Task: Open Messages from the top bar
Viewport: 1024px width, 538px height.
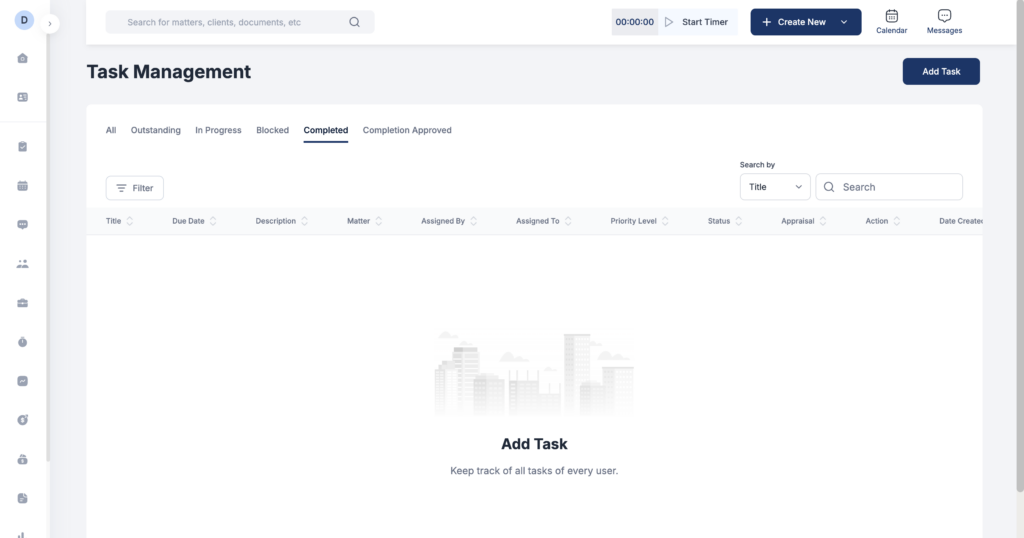Action: [944, 22]
